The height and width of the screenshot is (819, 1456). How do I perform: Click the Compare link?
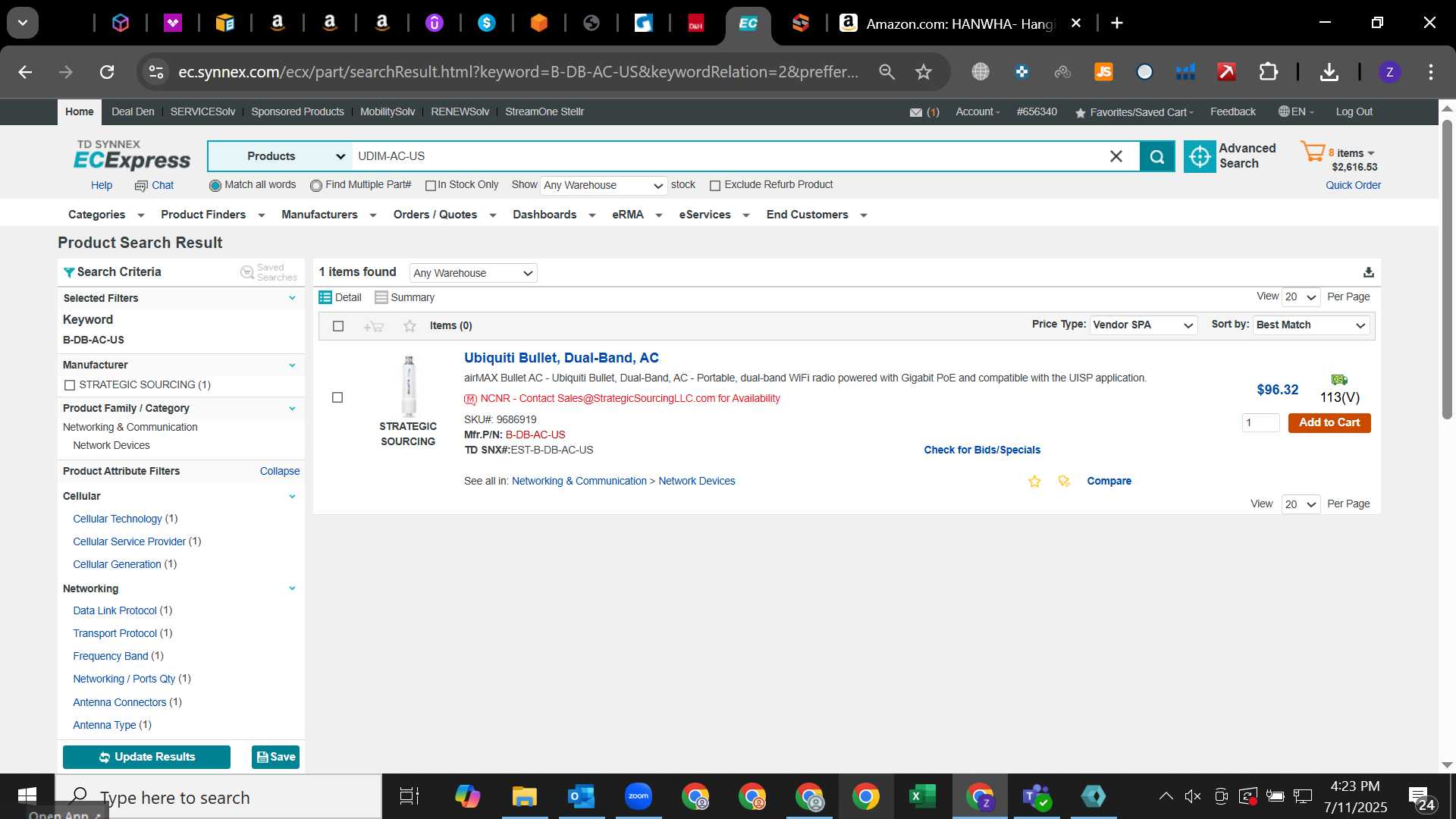tap(1109, 482)
